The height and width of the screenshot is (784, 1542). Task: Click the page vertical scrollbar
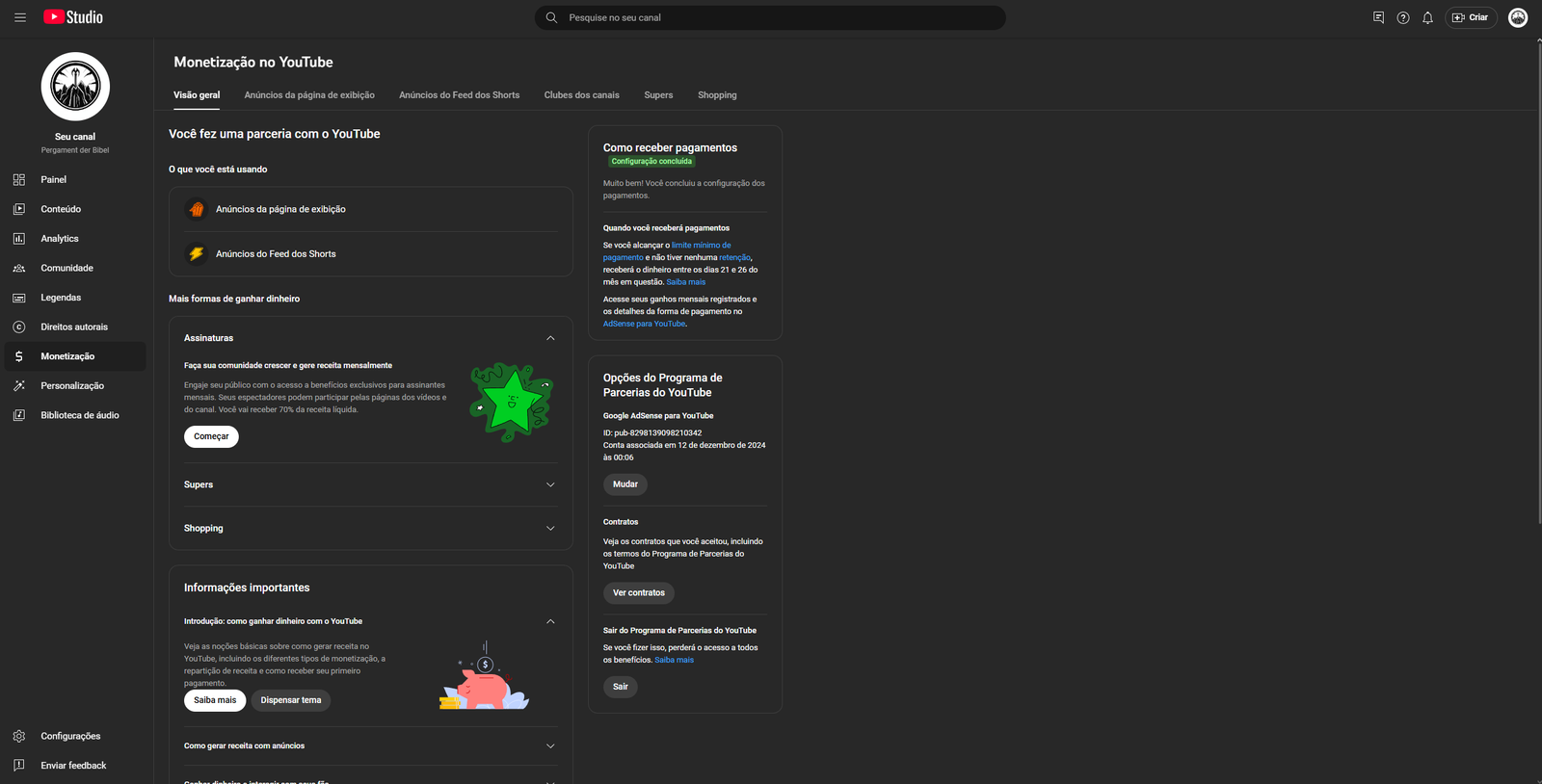pyautogui.click(x=1538, y=284)
